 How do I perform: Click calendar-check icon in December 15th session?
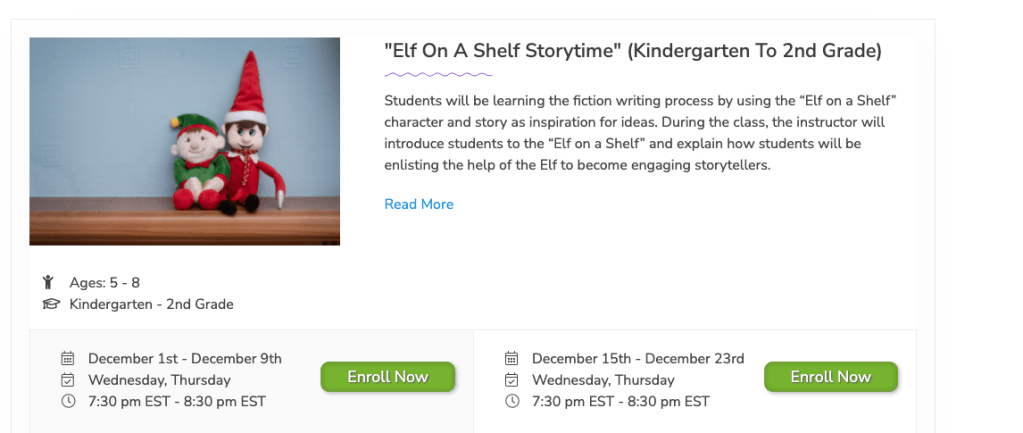tap(512, 380)
